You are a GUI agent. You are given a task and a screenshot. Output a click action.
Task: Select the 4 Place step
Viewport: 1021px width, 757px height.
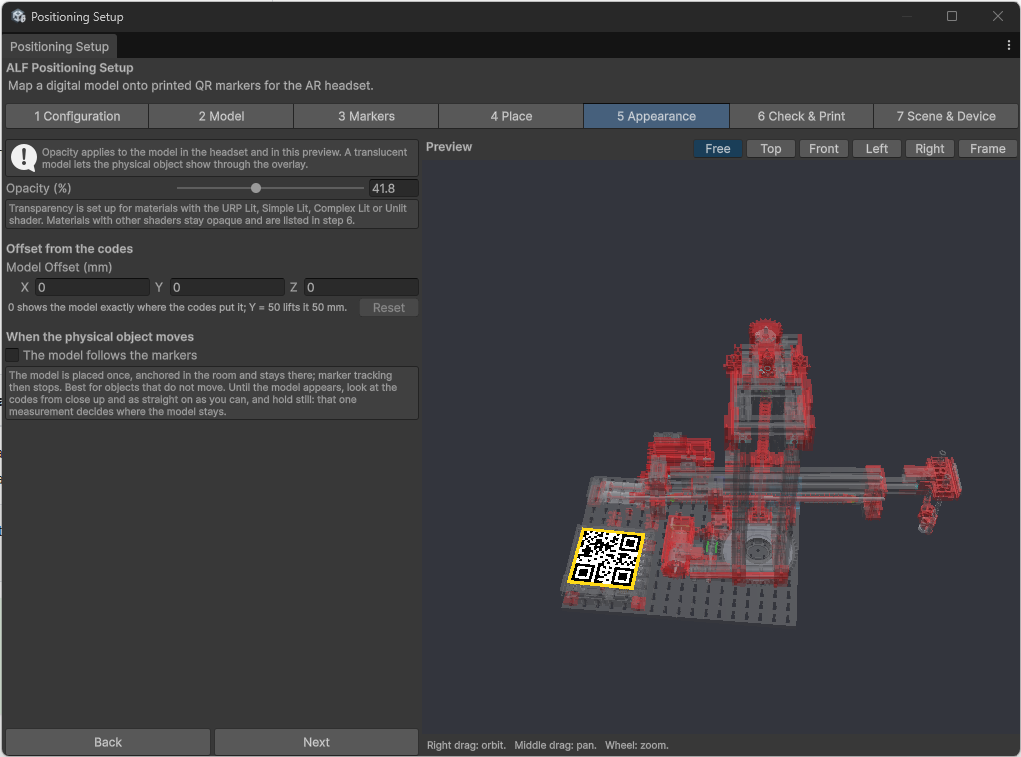click(x=511, y=116)
